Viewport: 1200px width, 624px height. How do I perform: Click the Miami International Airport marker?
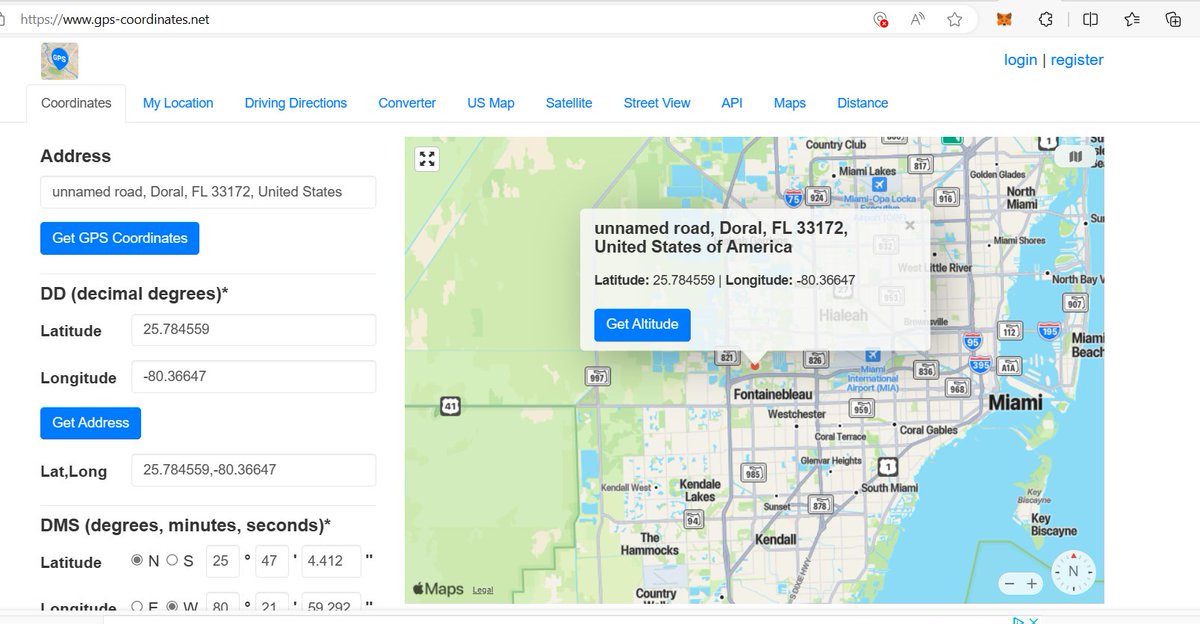[x=872, y=356]
